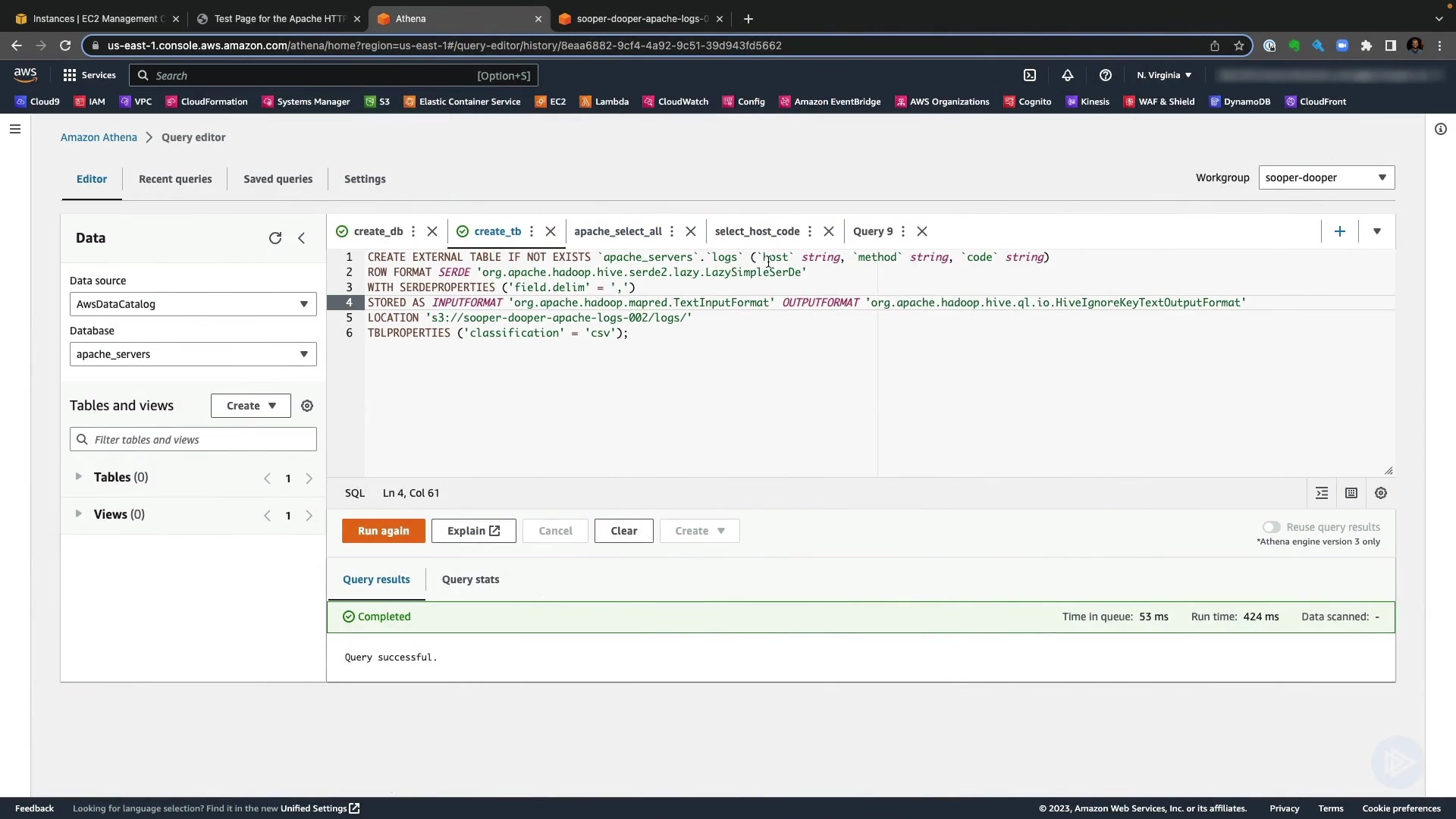
Task: Open create_tb tab options menu
Action: [x=532, y=231]
